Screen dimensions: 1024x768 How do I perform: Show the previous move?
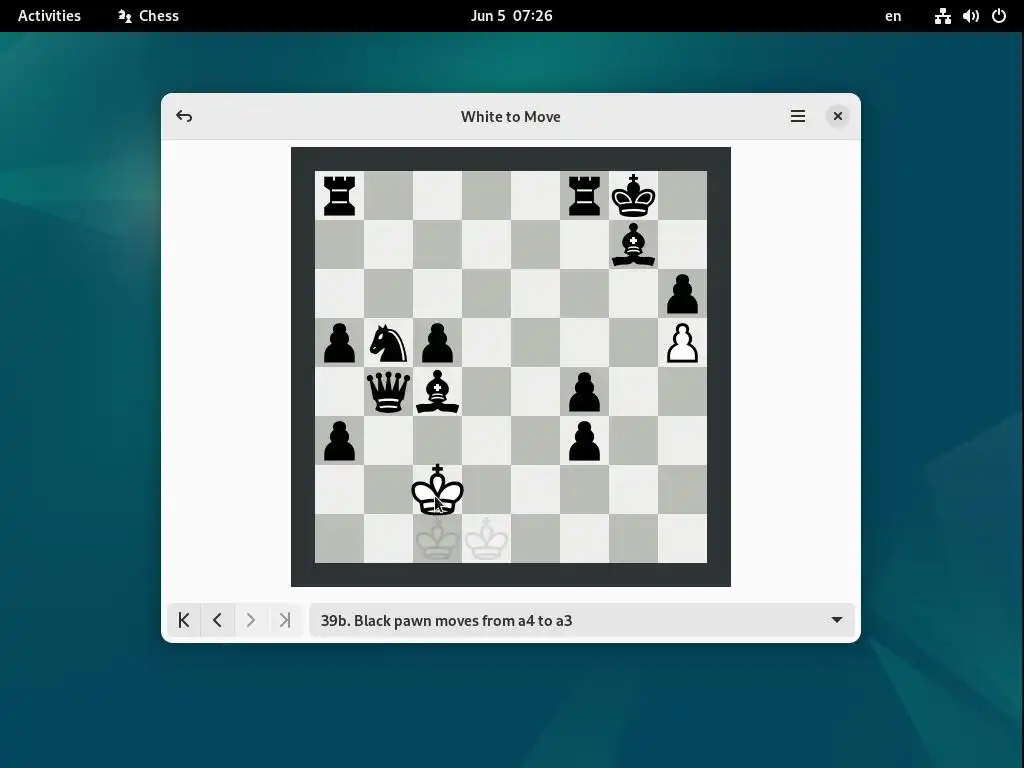(x=217, y=620)
